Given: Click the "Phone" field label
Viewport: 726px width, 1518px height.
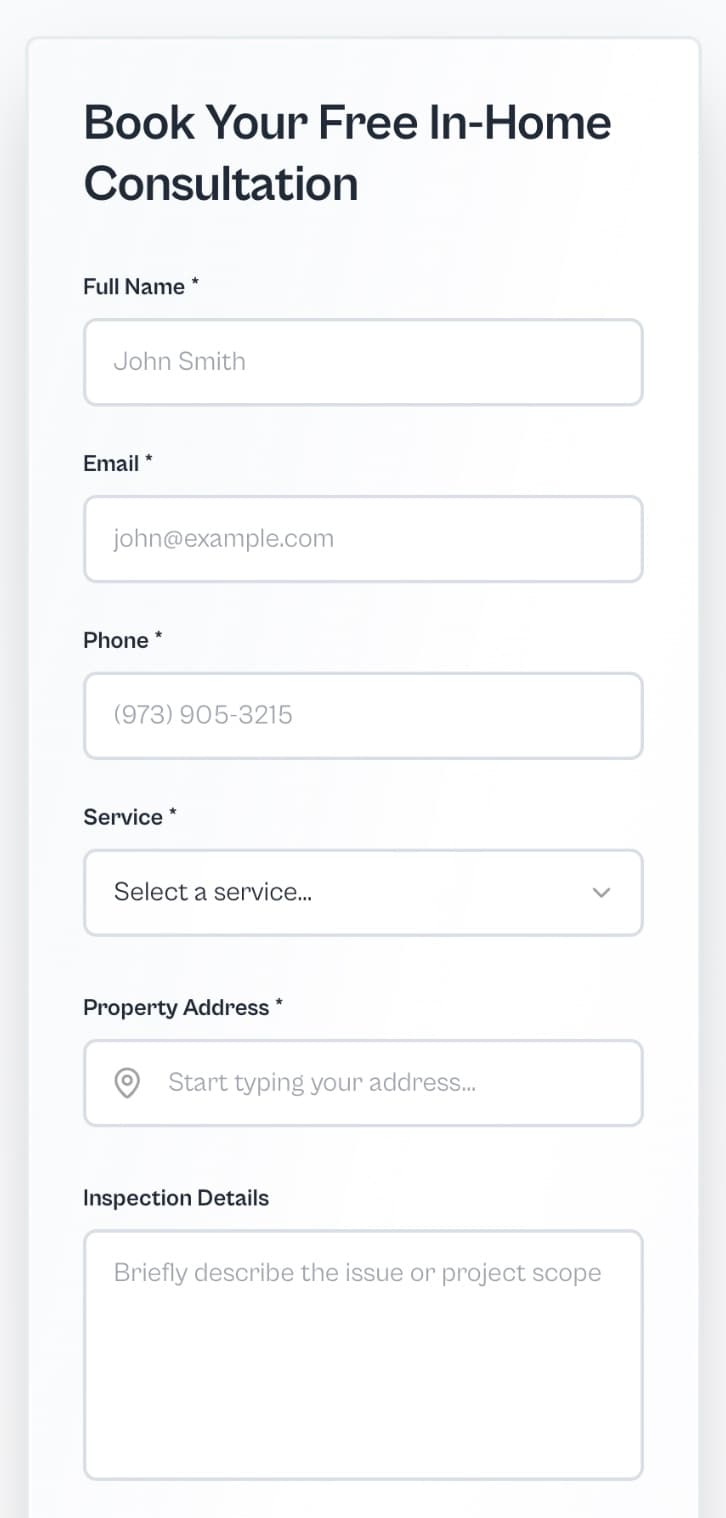Looking at the screenshot, I should point(116,641).
